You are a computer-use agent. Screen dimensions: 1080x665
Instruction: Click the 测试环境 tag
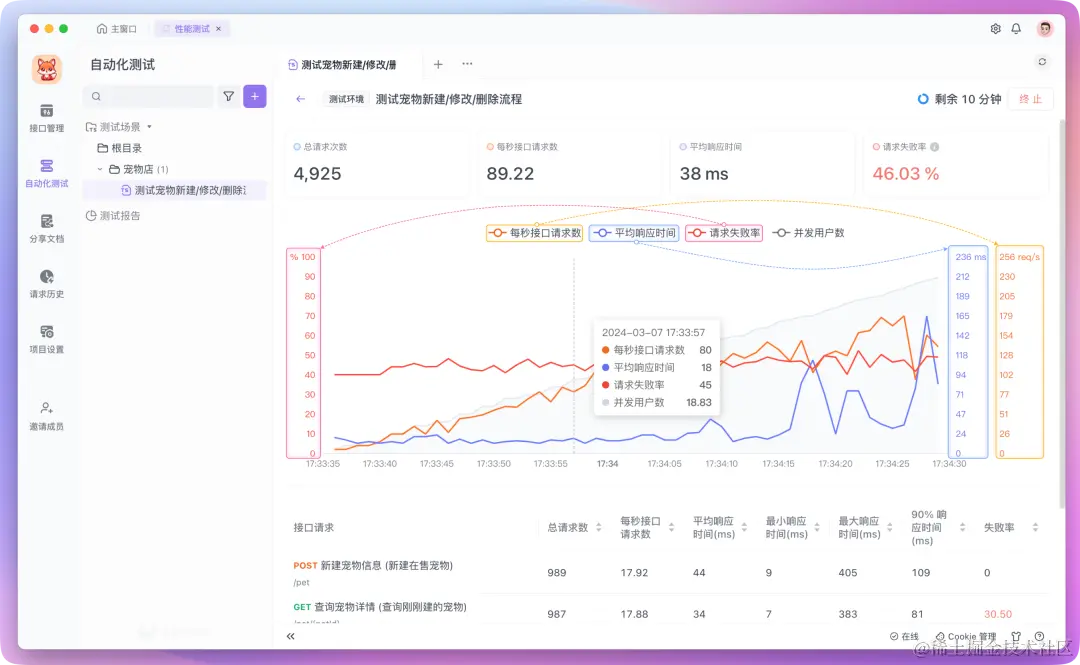pyautogui.click(x=346, y=99)
